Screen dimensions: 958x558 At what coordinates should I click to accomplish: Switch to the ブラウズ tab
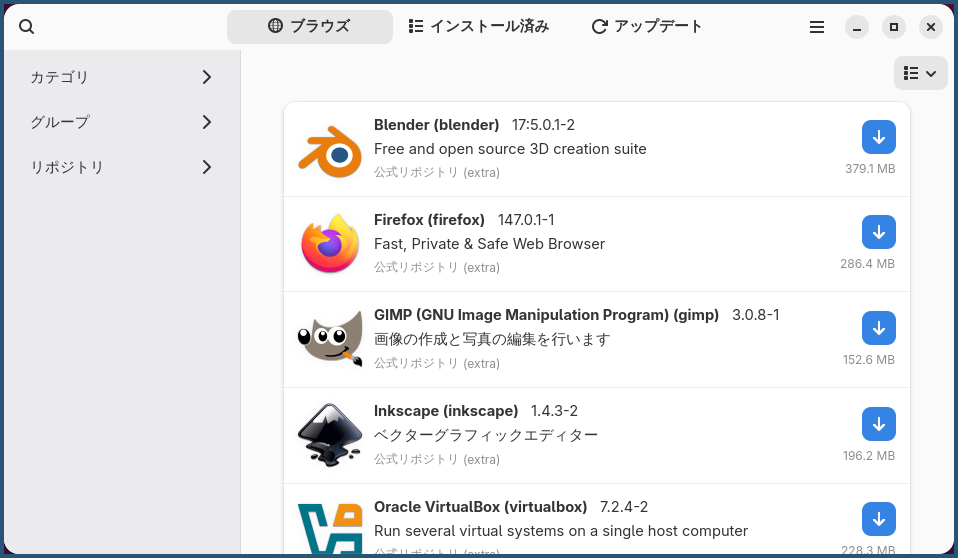coord(310,26)
